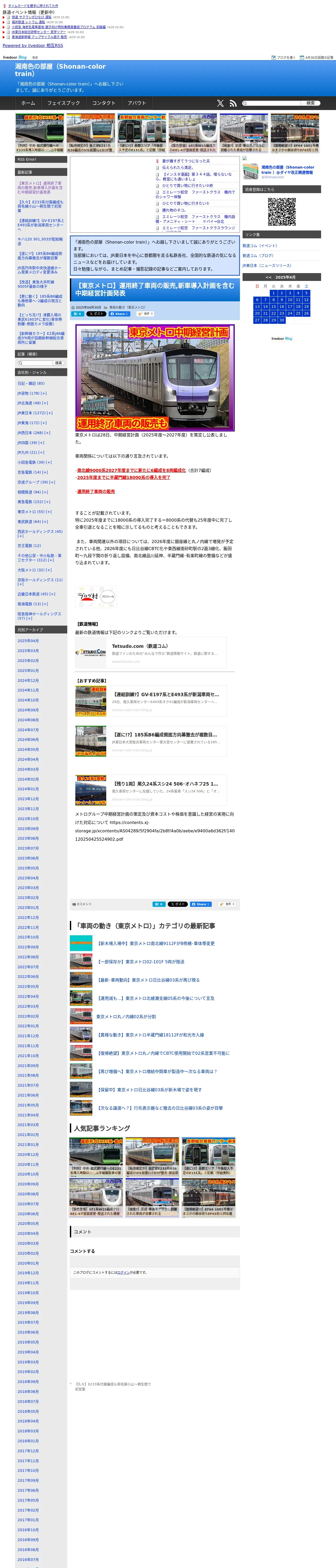
Task: Open the 湘南色の部屋（Shonan-color train） blog title
Action: (x=60, y=70)
